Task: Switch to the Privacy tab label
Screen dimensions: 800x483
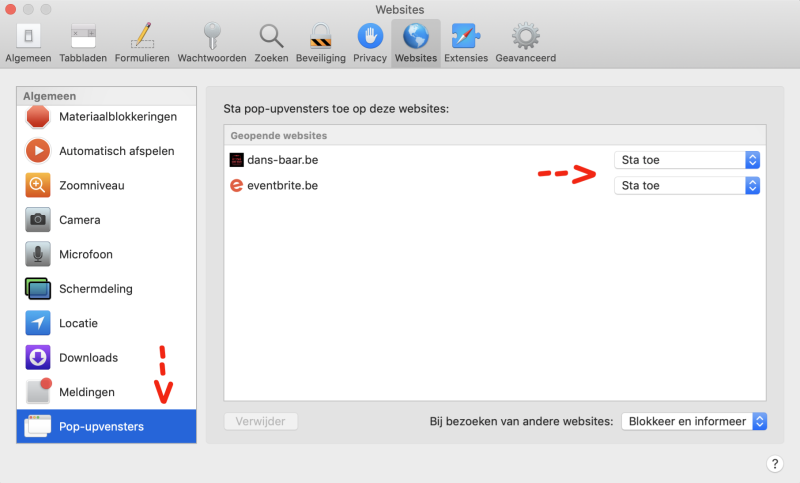Action: click(370, 58)
